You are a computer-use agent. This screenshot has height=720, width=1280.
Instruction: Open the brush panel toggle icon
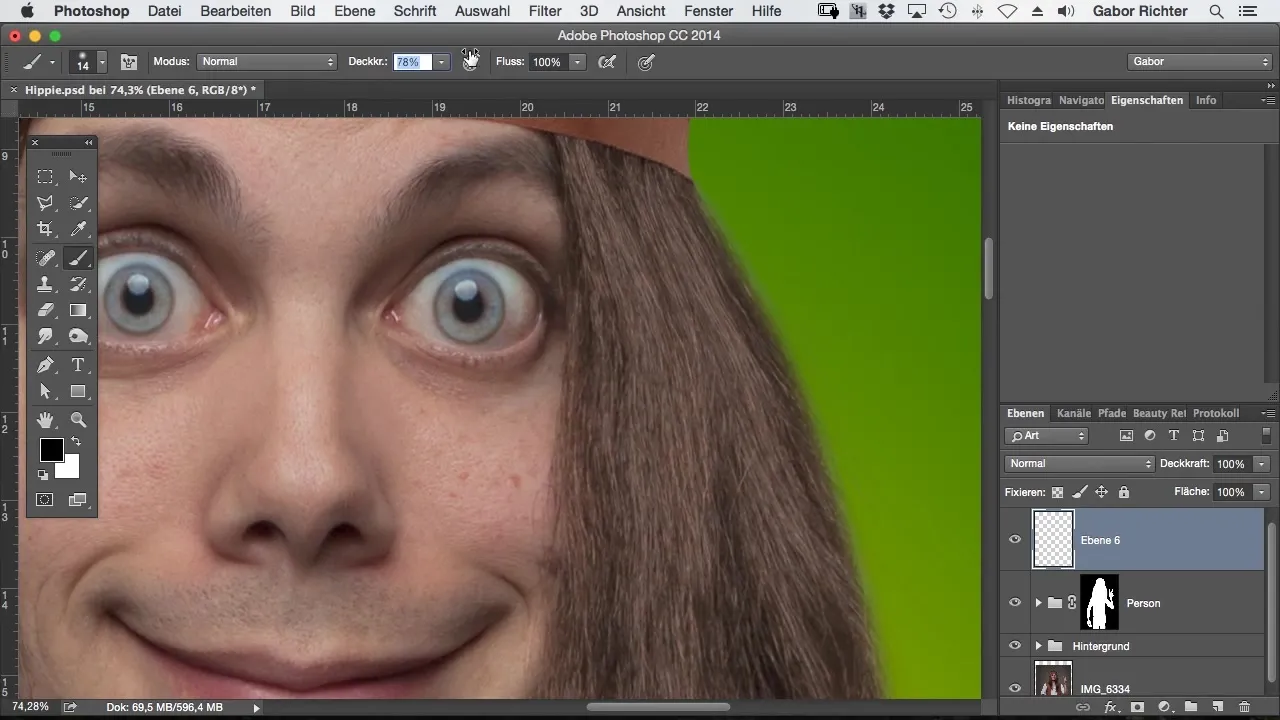(x=129, y=62)
